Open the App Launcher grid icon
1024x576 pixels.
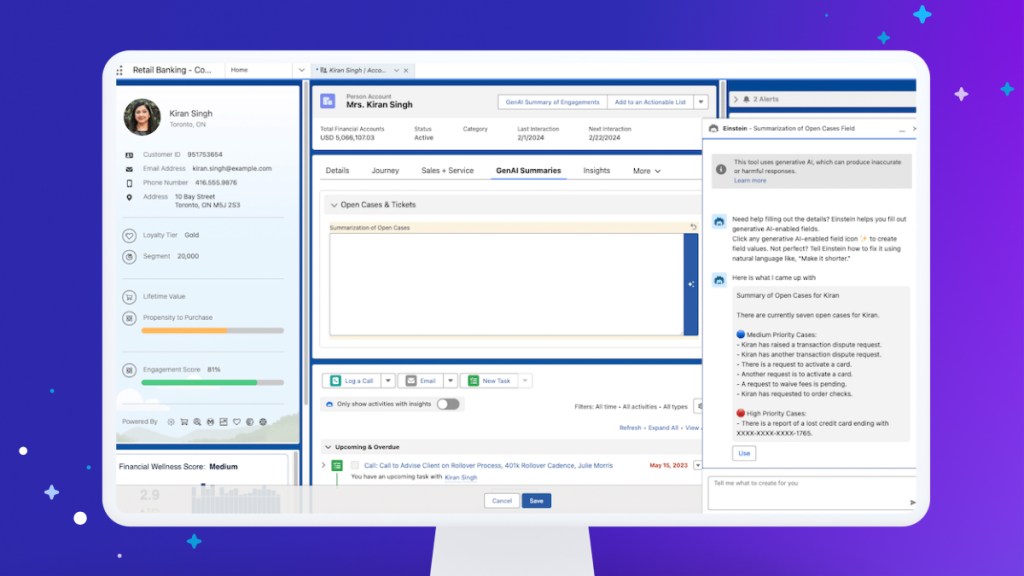120,70
